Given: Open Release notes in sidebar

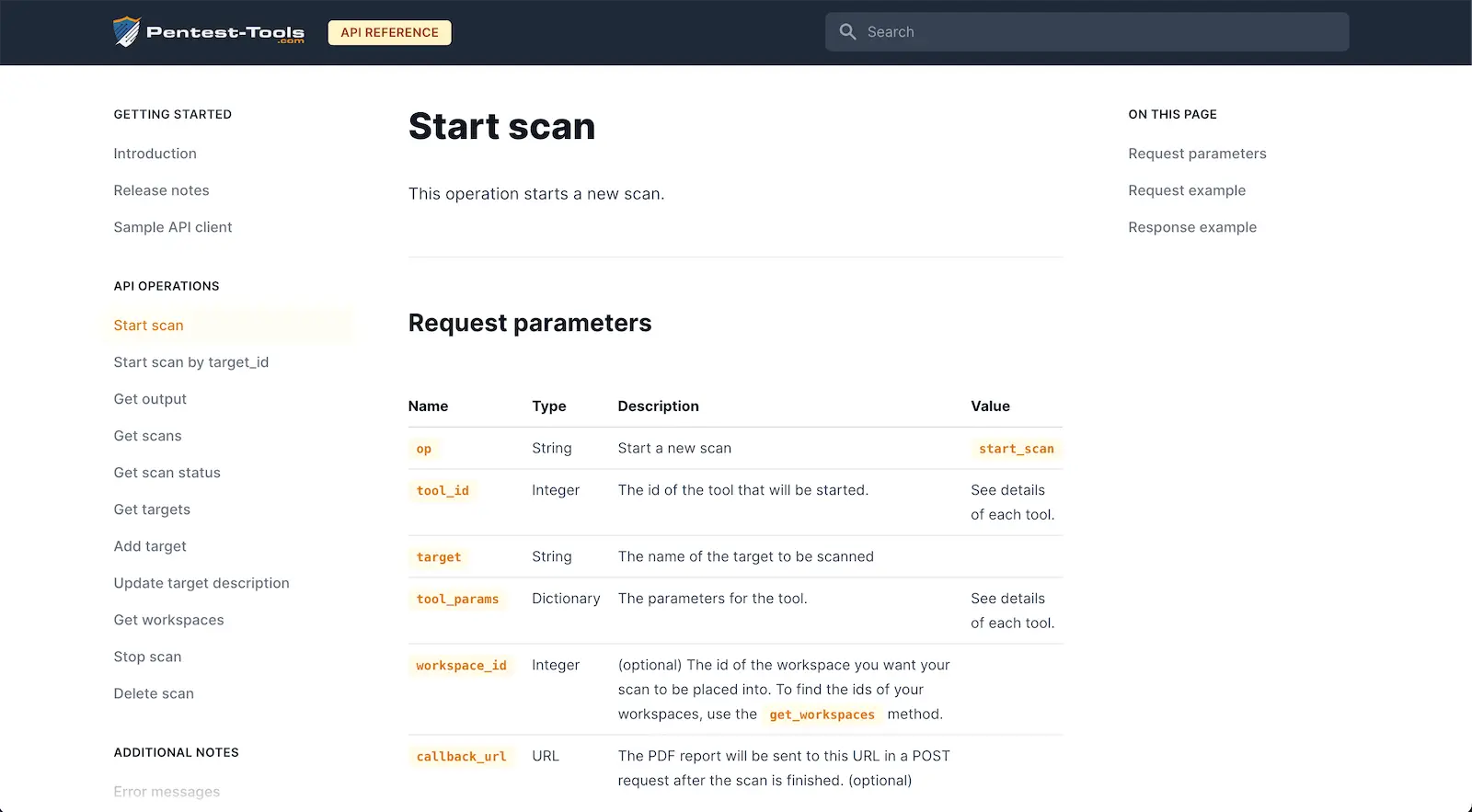Looking at the screenshot, I should (161, 190).
